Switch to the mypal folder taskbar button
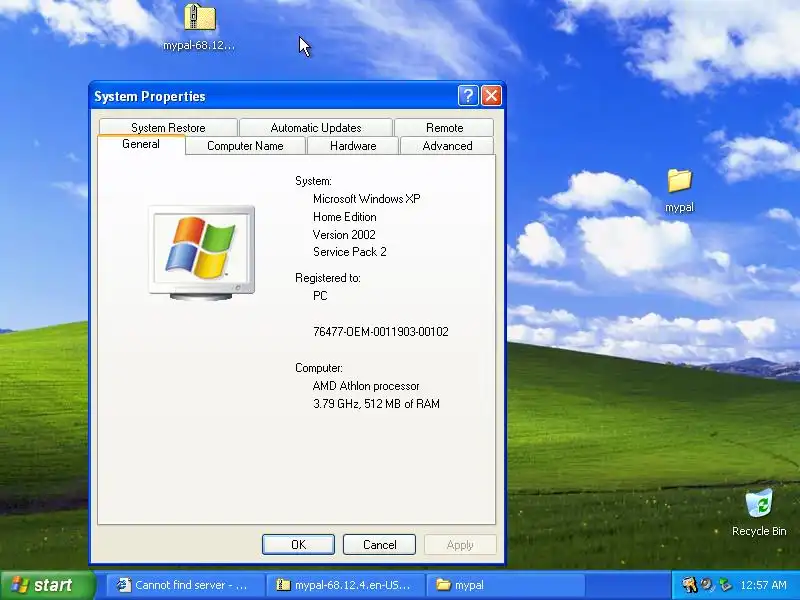 coord(504,585)
